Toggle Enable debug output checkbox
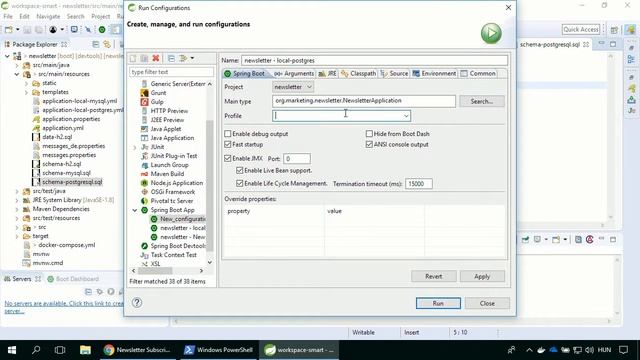The image size is (640, 360). (228, 133)
